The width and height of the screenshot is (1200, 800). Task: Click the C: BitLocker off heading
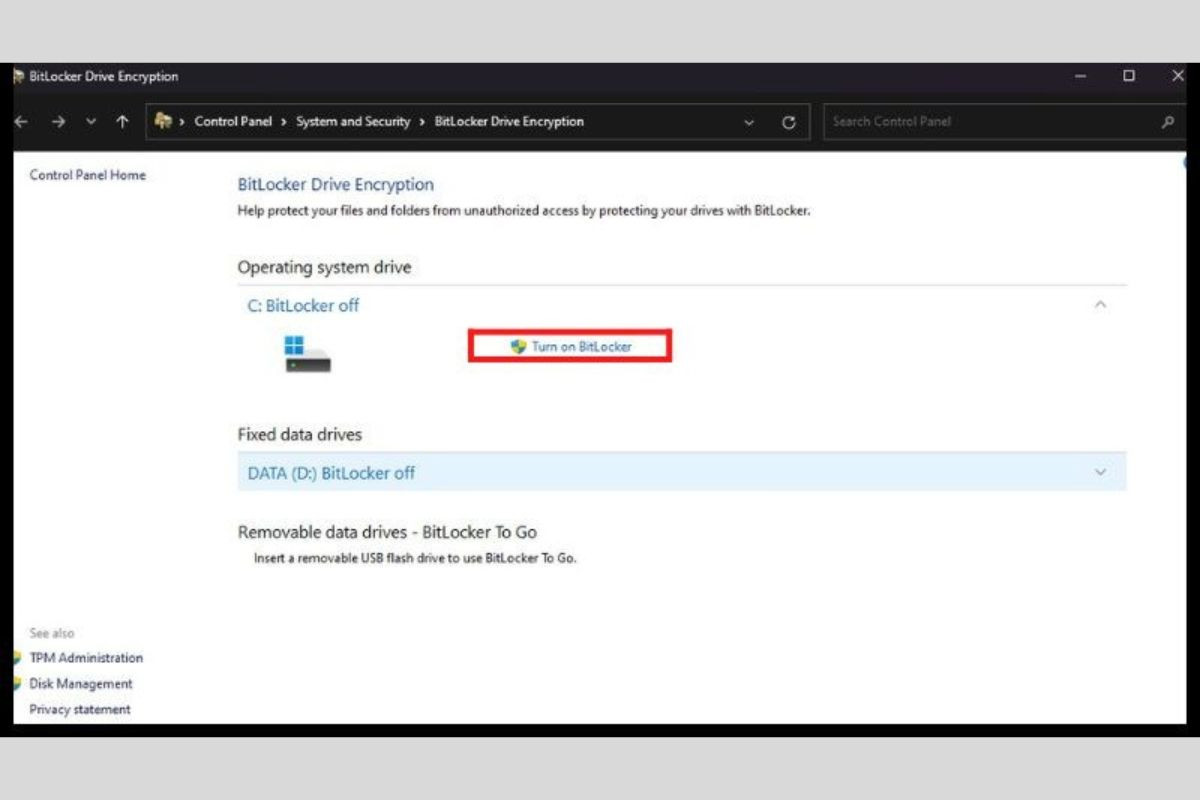tap(303, 306)
